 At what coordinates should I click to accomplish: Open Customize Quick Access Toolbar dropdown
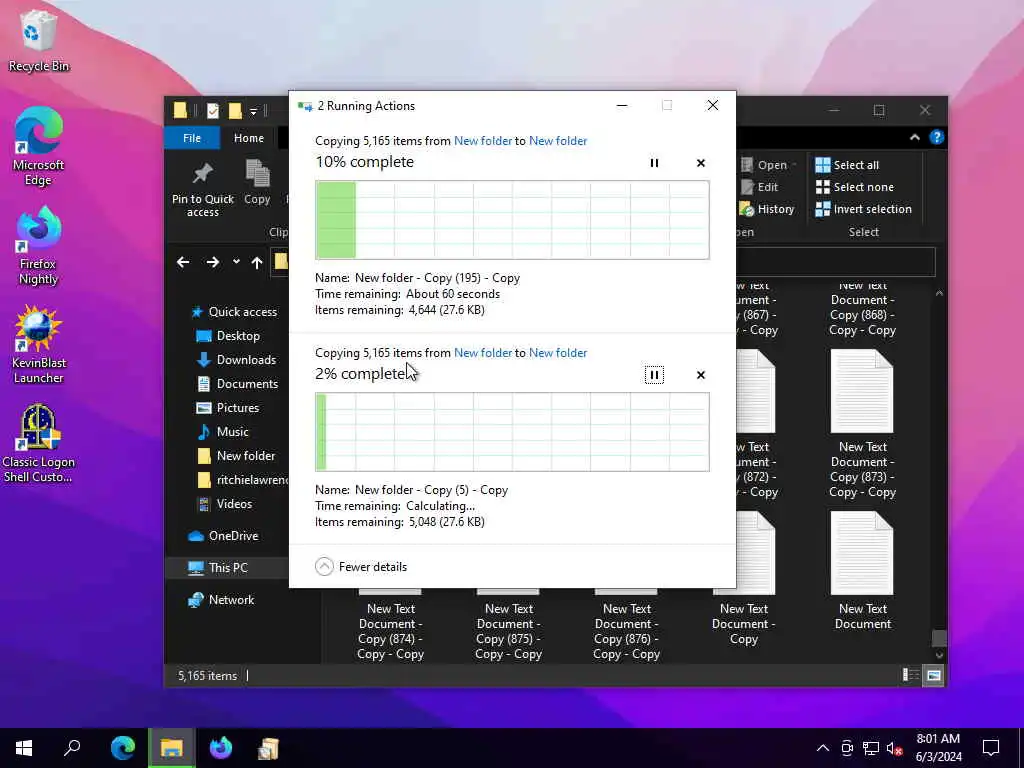click(x=253, y=112)
